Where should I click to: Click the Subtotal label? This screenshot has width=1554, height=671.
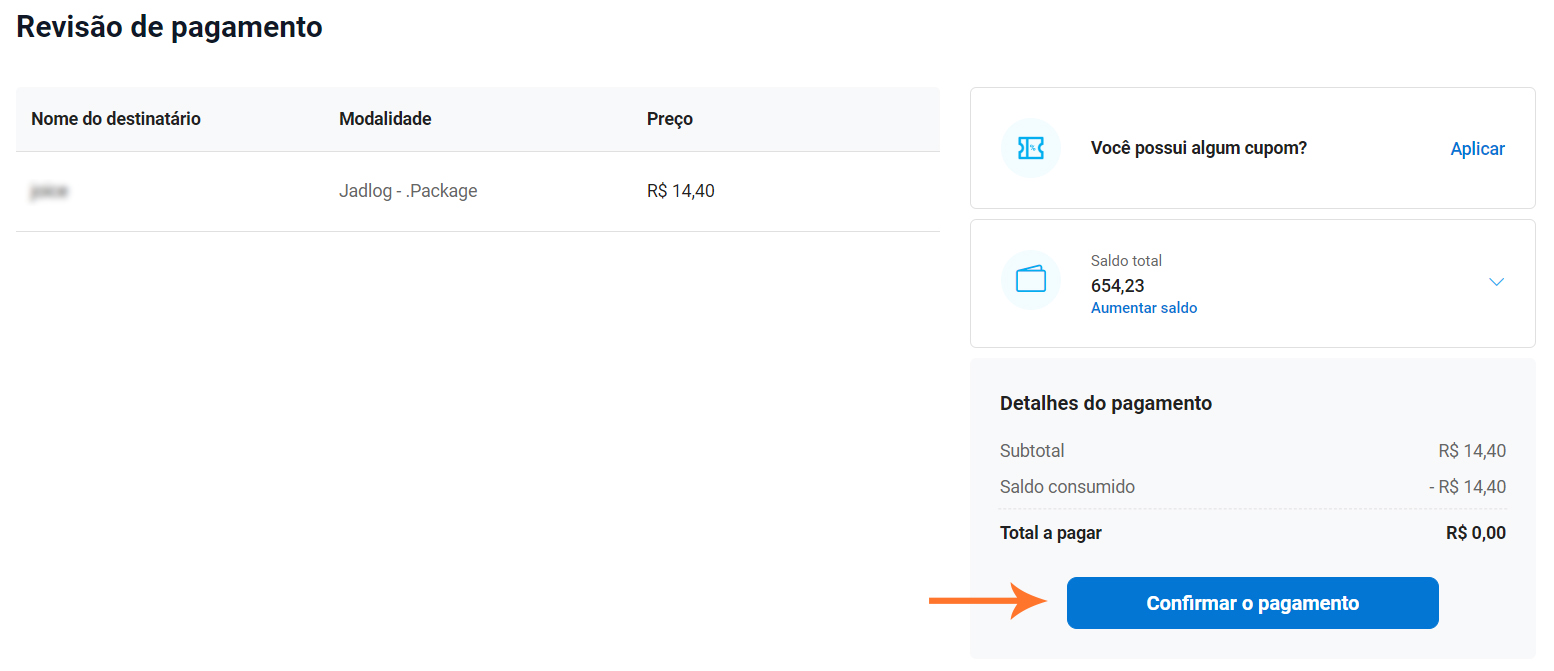pyautogui.click(x=1032, y=451)
